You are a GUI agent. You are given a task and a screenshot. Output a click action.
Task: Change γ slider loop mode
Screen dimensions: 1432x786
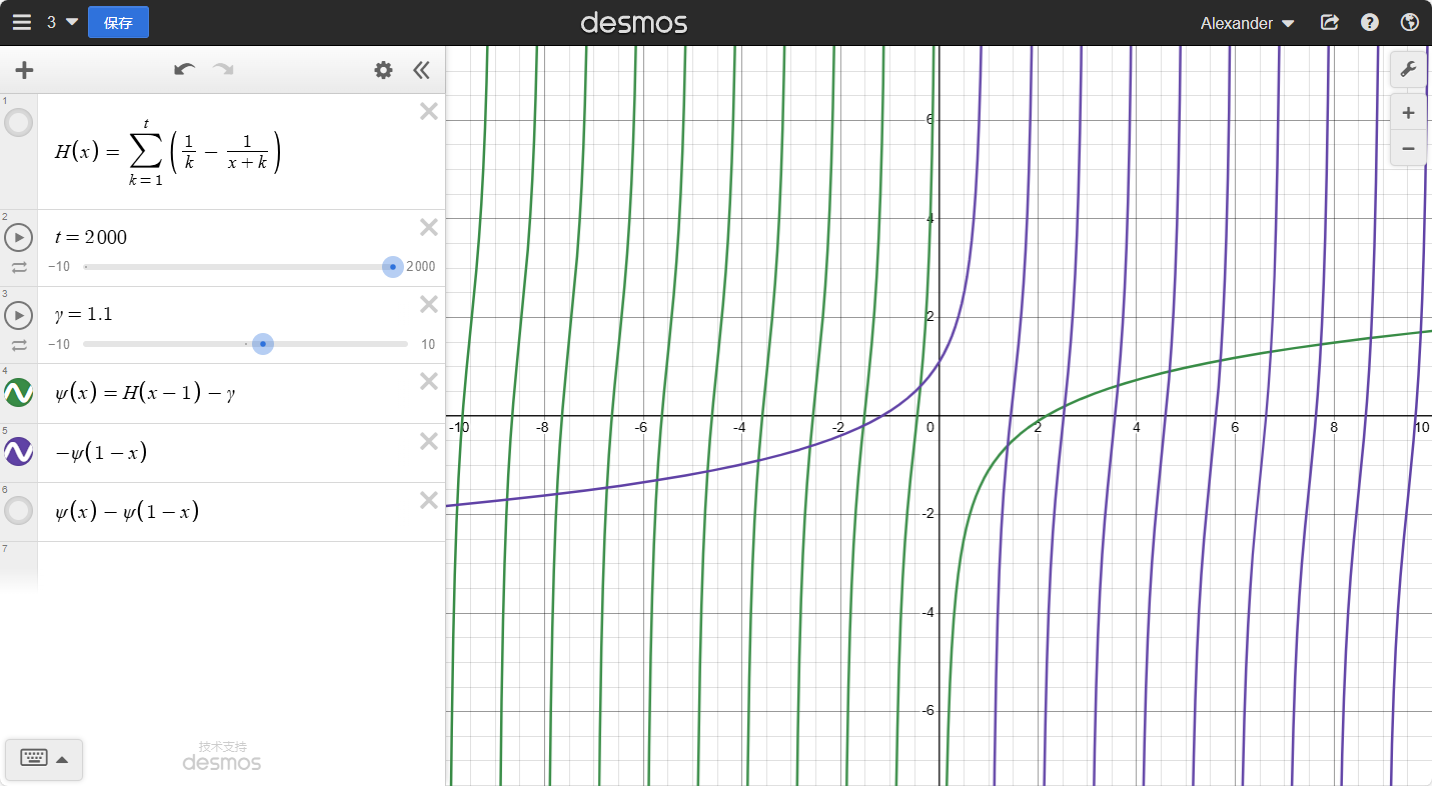[19, 345]
